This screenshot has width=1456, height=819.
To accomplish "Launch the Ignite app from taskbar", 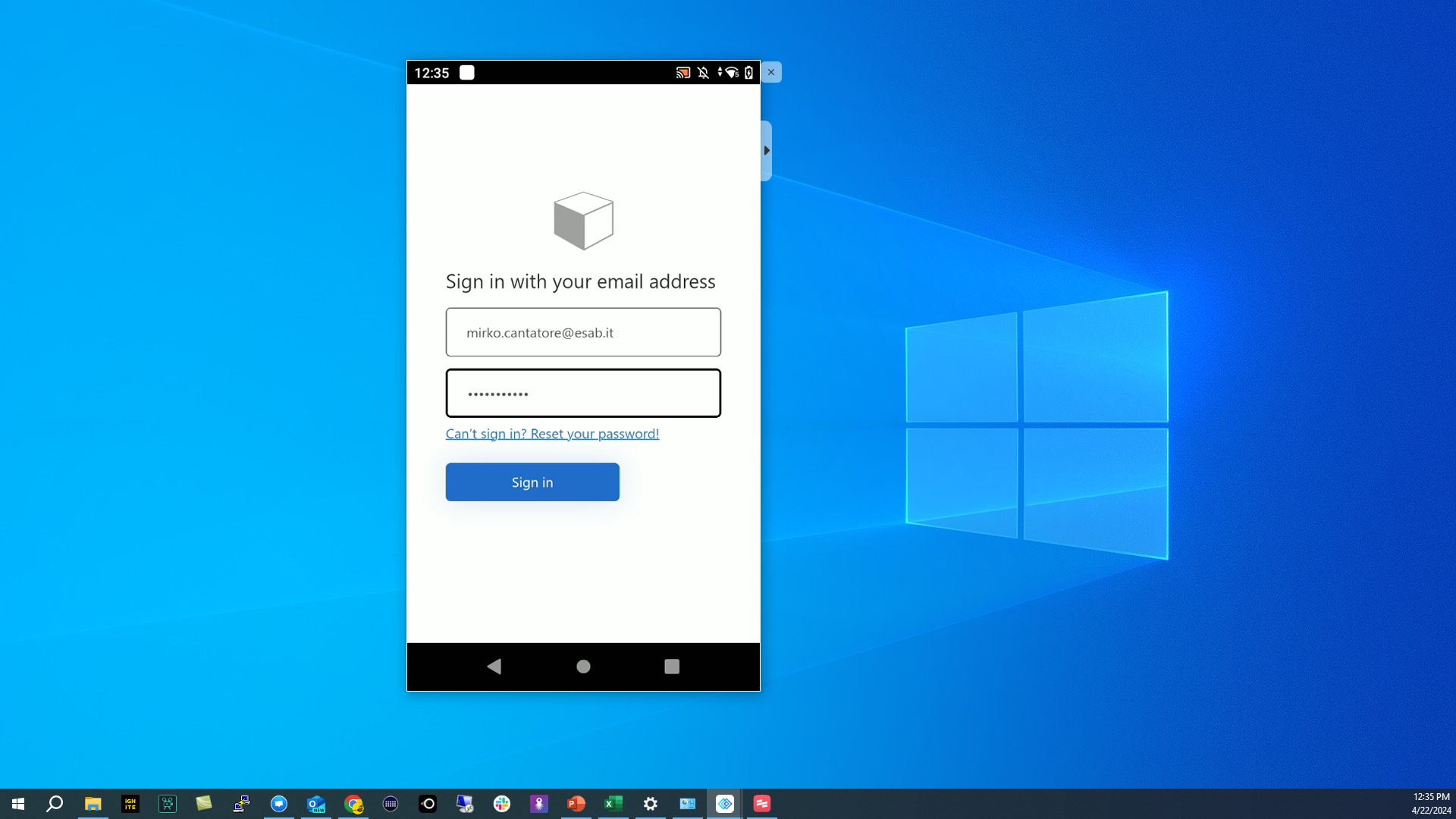I will point(130,804).
